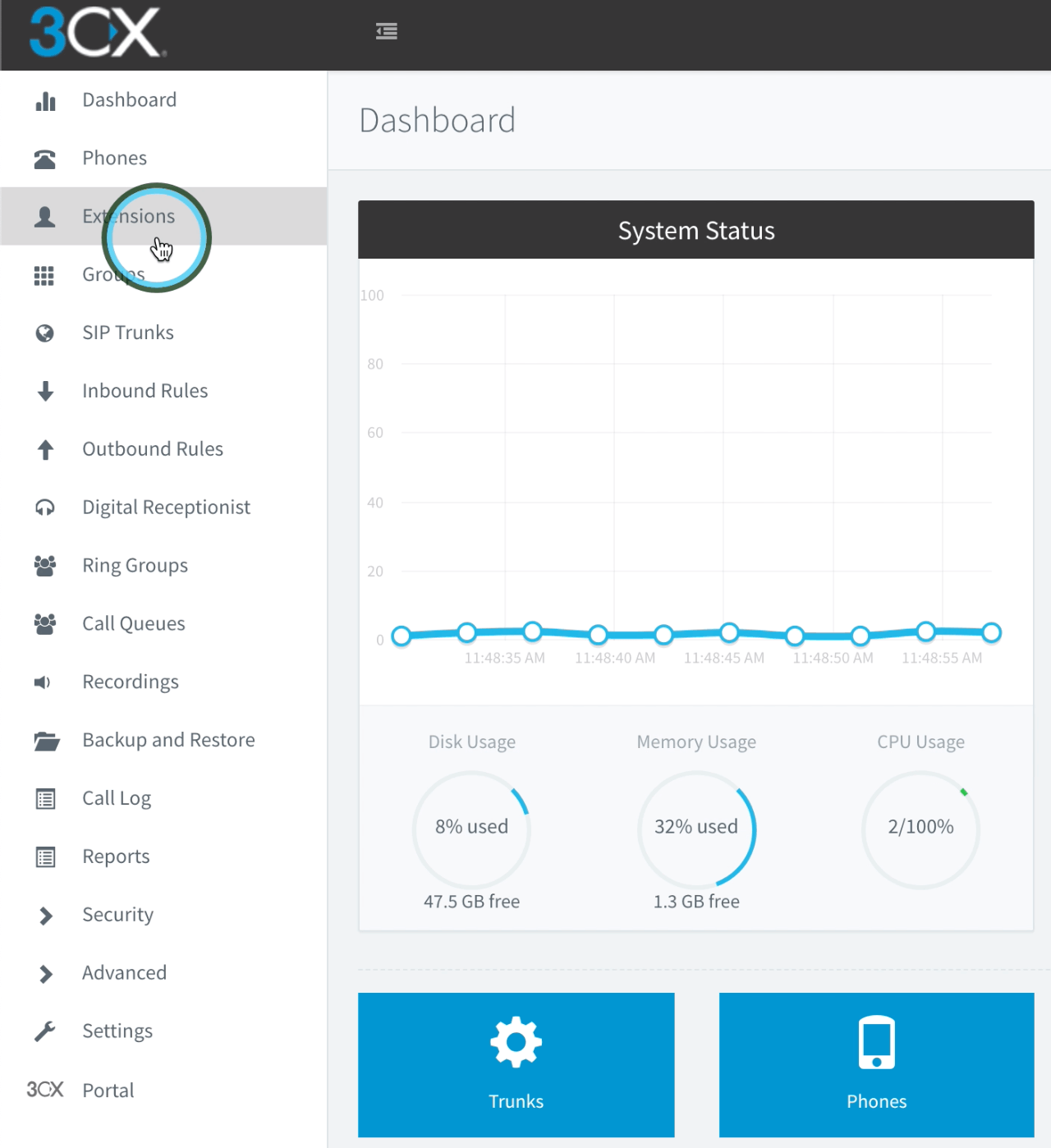Click the SIP Trunks globe icon
Screen dimensions: 1051x1148
[45, 333]
